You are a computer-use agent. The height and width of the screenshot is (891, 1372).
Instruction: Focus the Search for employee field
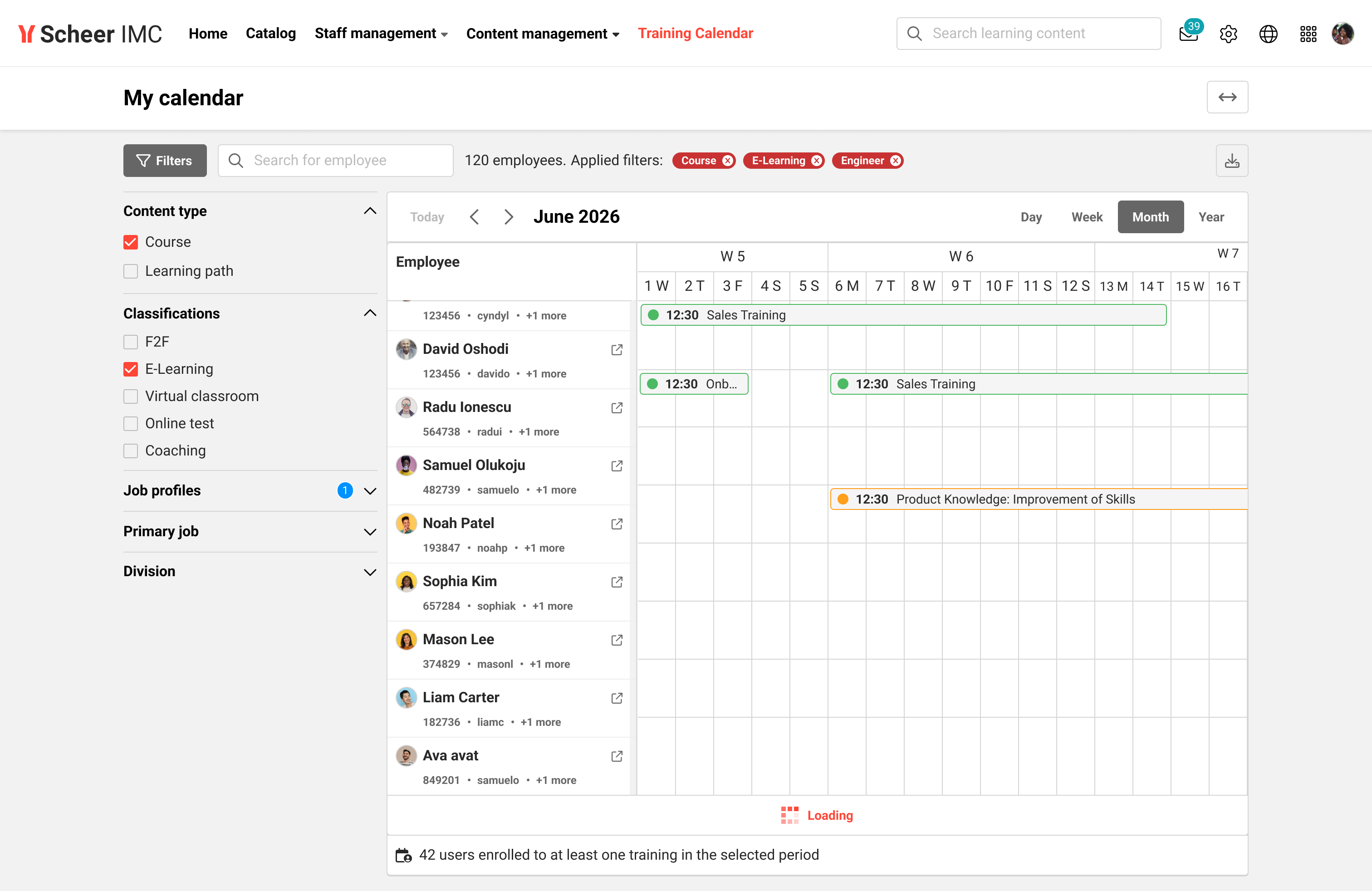click(335, 160)
